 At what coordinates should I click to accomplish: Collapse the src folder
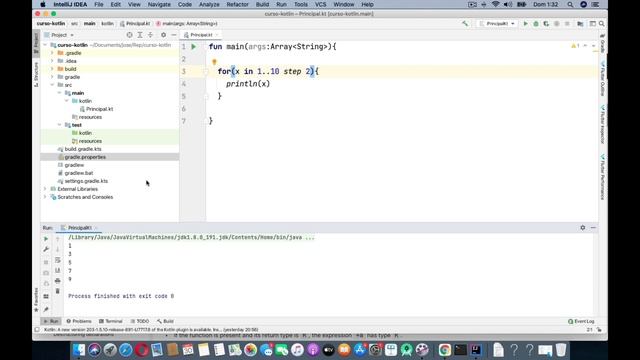[52, 85]
